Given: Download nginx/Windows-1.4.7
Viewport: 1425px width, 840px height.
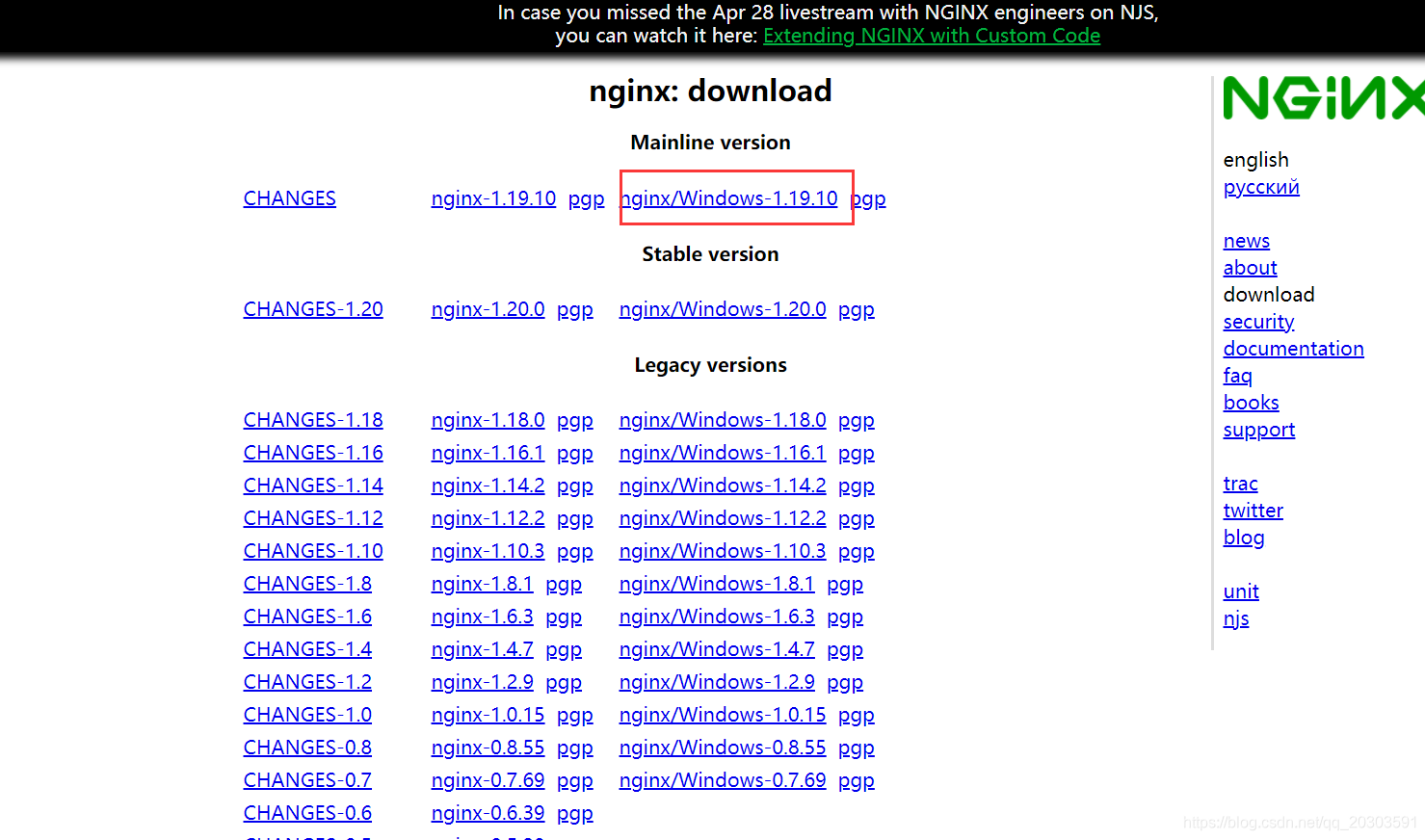Looking at the screenshot, I should click(717, 649).
